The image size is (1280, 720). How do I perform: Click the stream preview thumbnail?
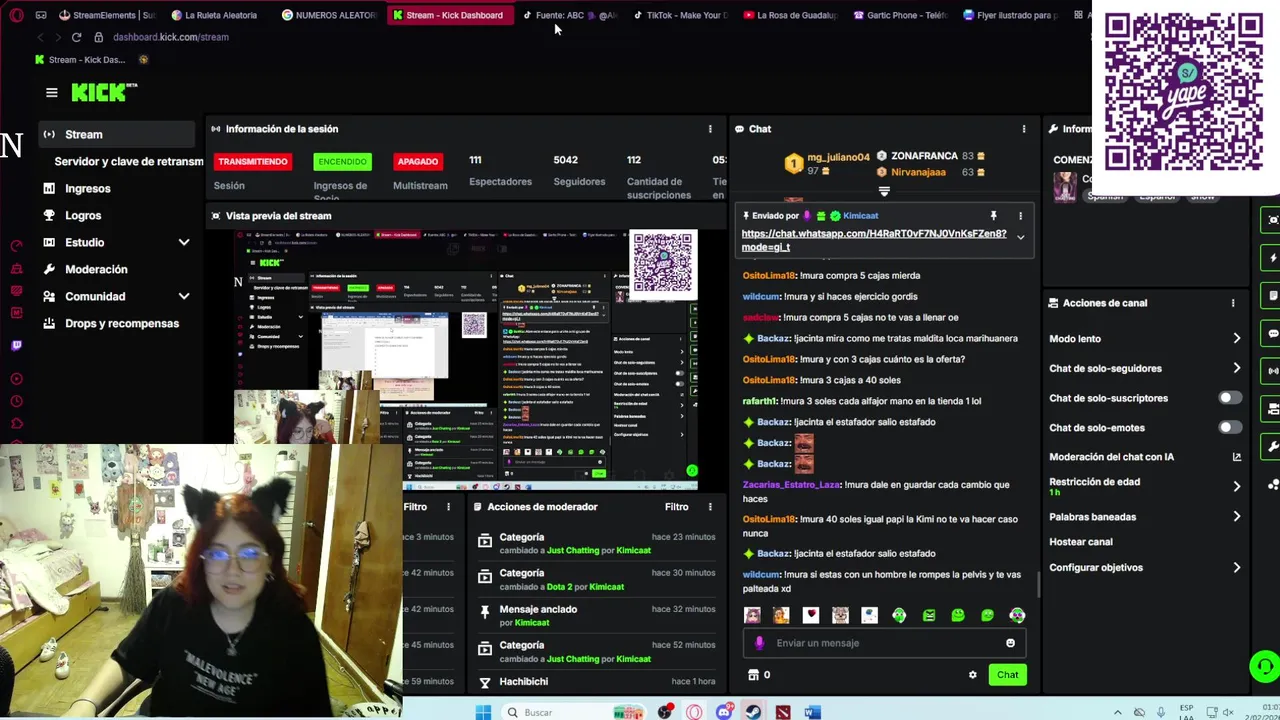(x=466, y=359)
